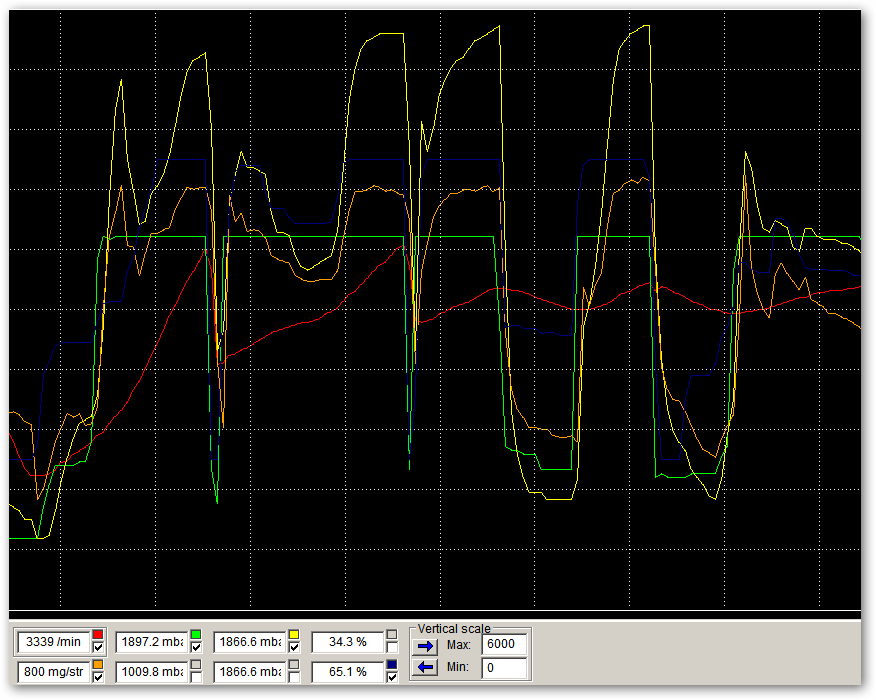876x700 pixels.
Task: Enable the 1009.8 mbar trace checkbox
Action: [196, 677]
